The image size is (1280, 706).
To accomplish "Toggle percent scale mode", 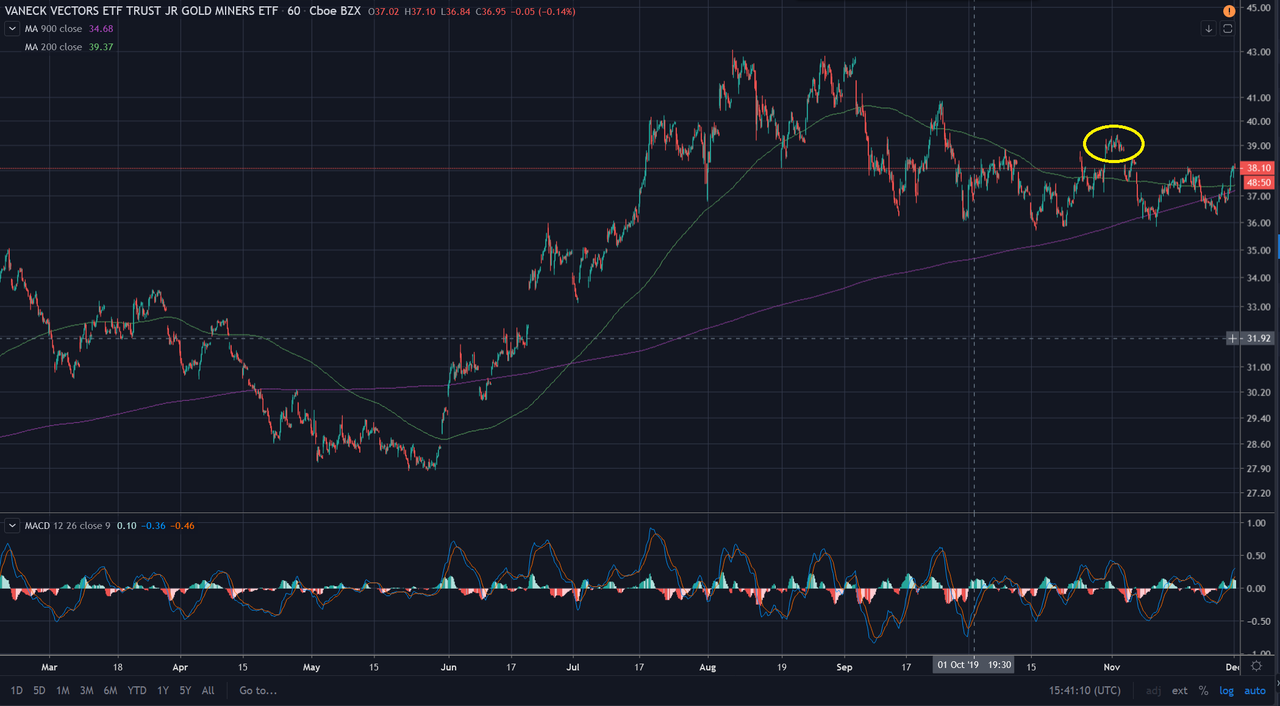I will [x=1204, y=691].
